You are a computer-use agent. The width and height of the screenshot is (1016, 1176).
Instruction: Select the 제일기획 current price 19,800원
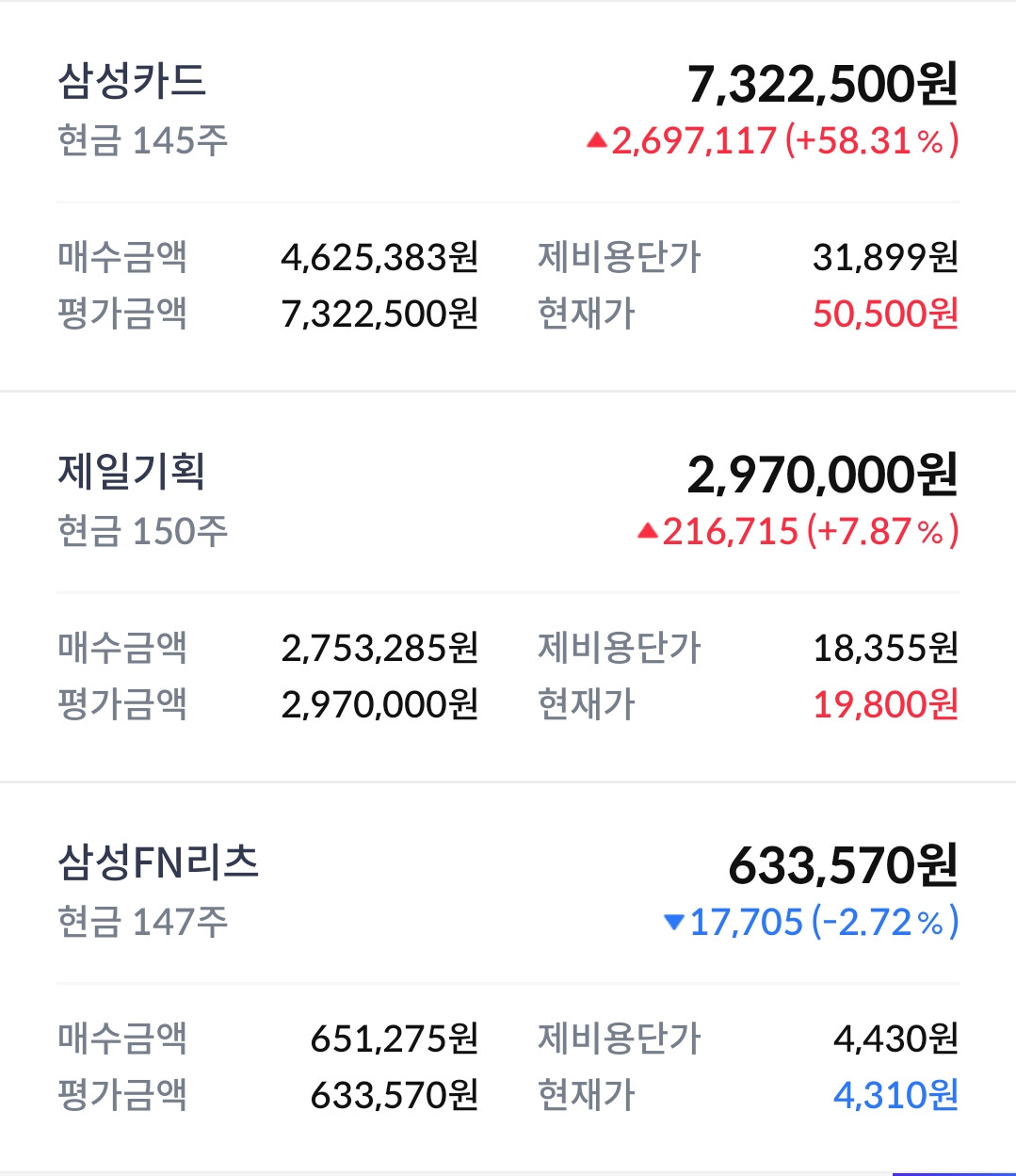(885, 704)
